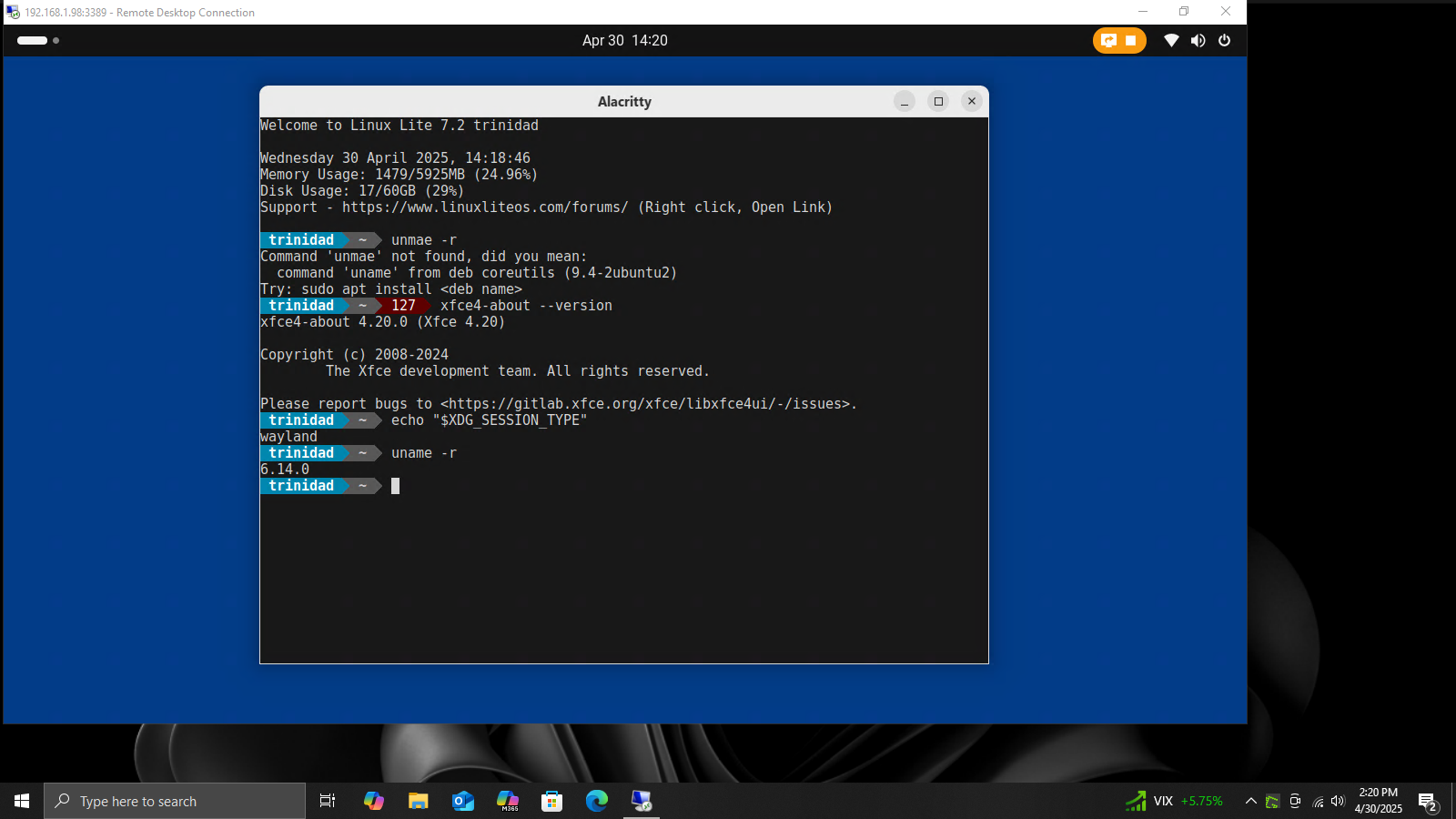Click the red 127 exit code segment
Image resolution: width=1456 pixels, height=819 pixels.
[403, 306]
